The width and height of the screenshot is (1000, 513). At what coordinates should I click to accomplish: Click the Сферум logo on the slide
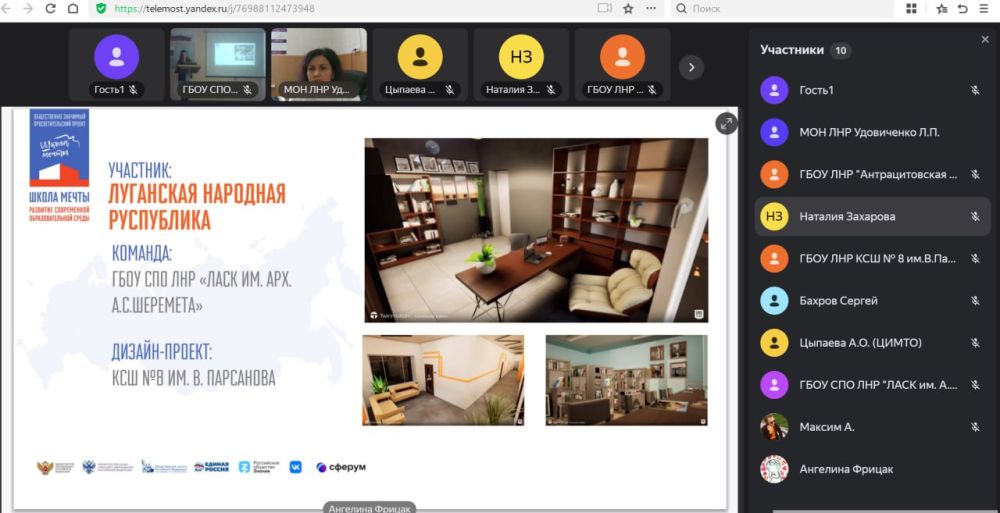(341, 468)
